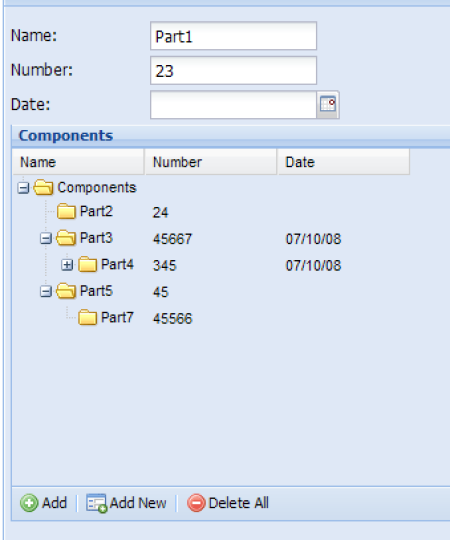Sort by the Name column header

click(79, 162)
